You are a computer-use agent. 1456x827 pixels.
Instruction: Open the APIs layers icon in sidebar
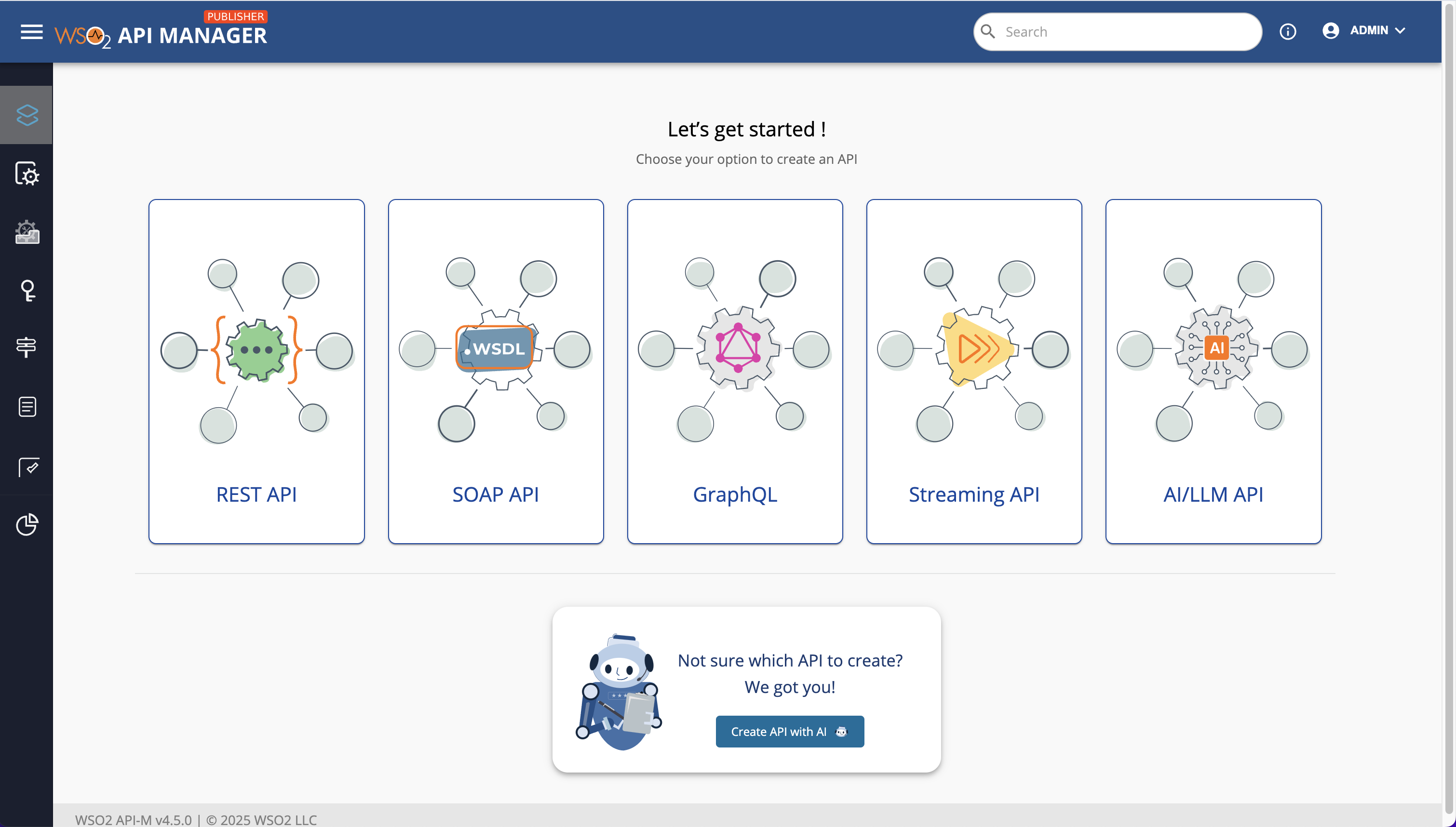pos(27,115)
